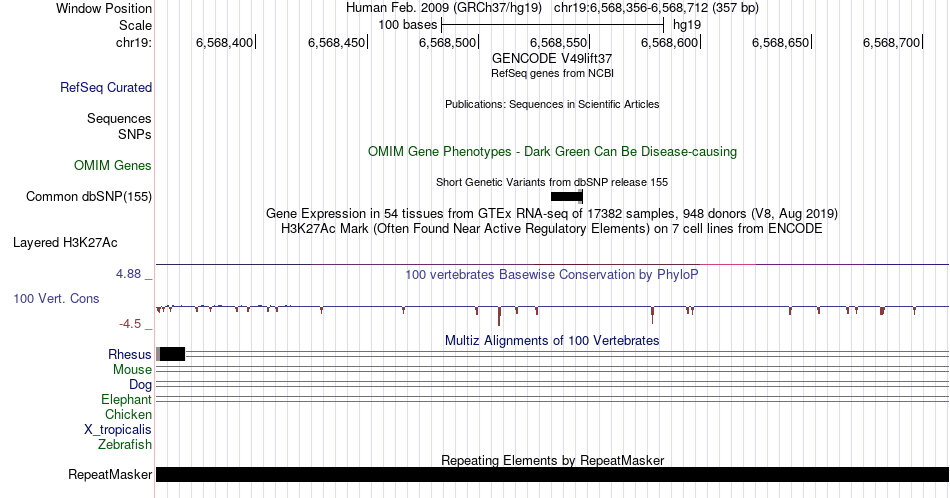This screenshot has height=498, width=950.
Task: Click the 6,568,700 ruler position
Action: click(x=892, y=42)
